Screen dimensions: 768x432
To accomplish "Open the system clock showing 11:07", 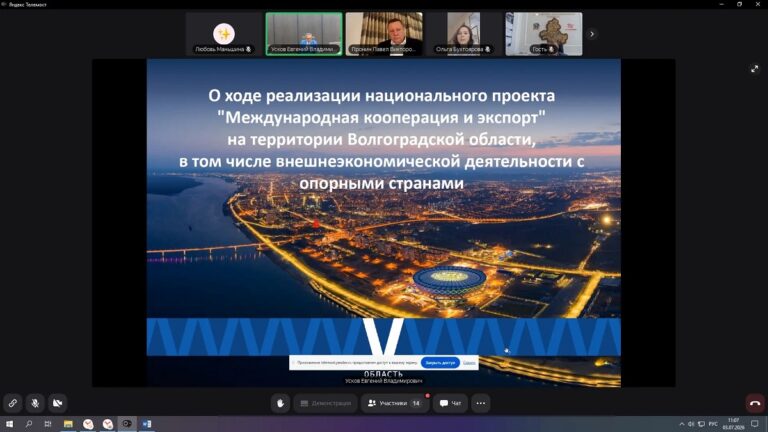I will click(733, 424).
